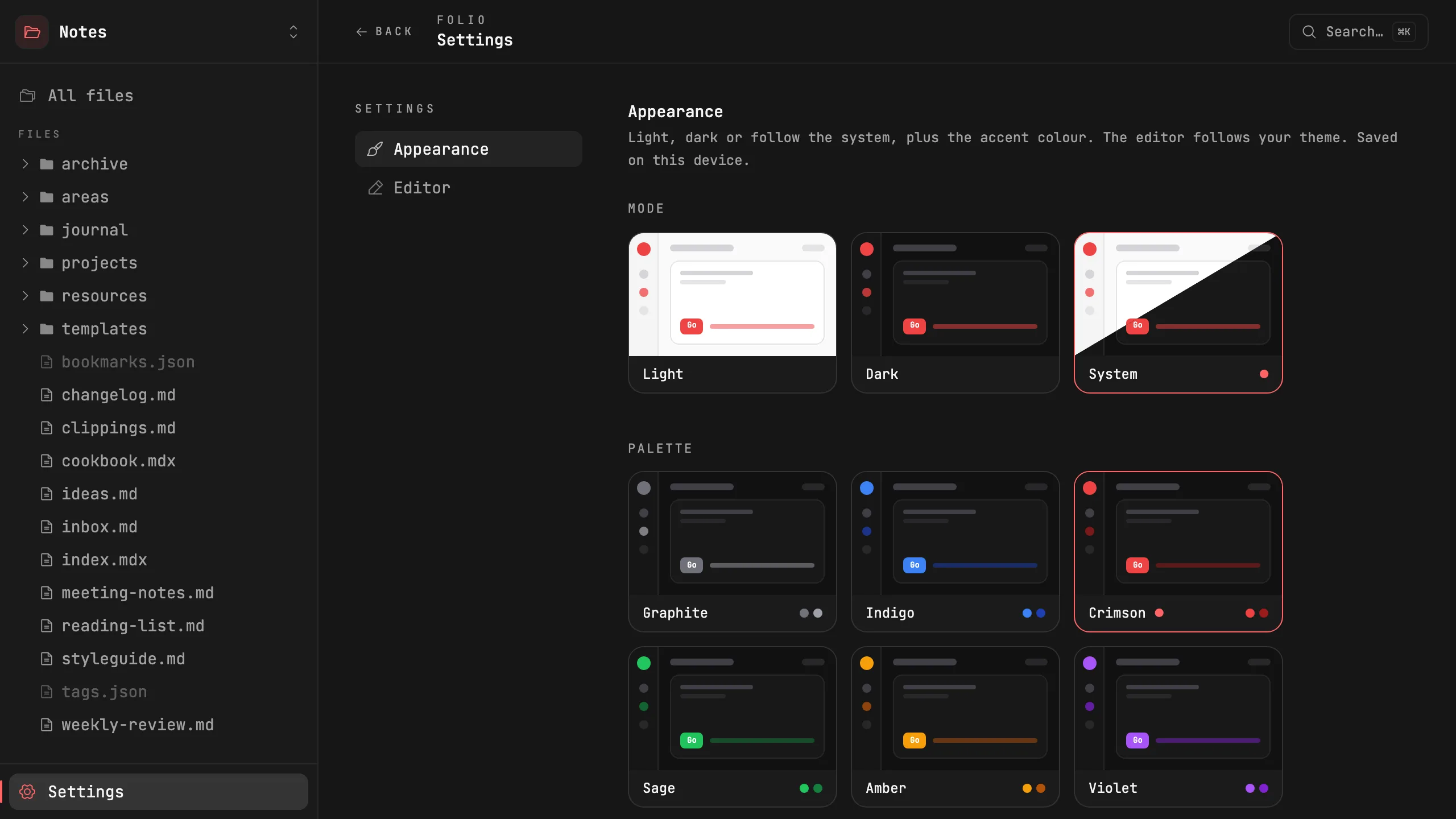Click the index.mdx file icon

click(47, 560)
